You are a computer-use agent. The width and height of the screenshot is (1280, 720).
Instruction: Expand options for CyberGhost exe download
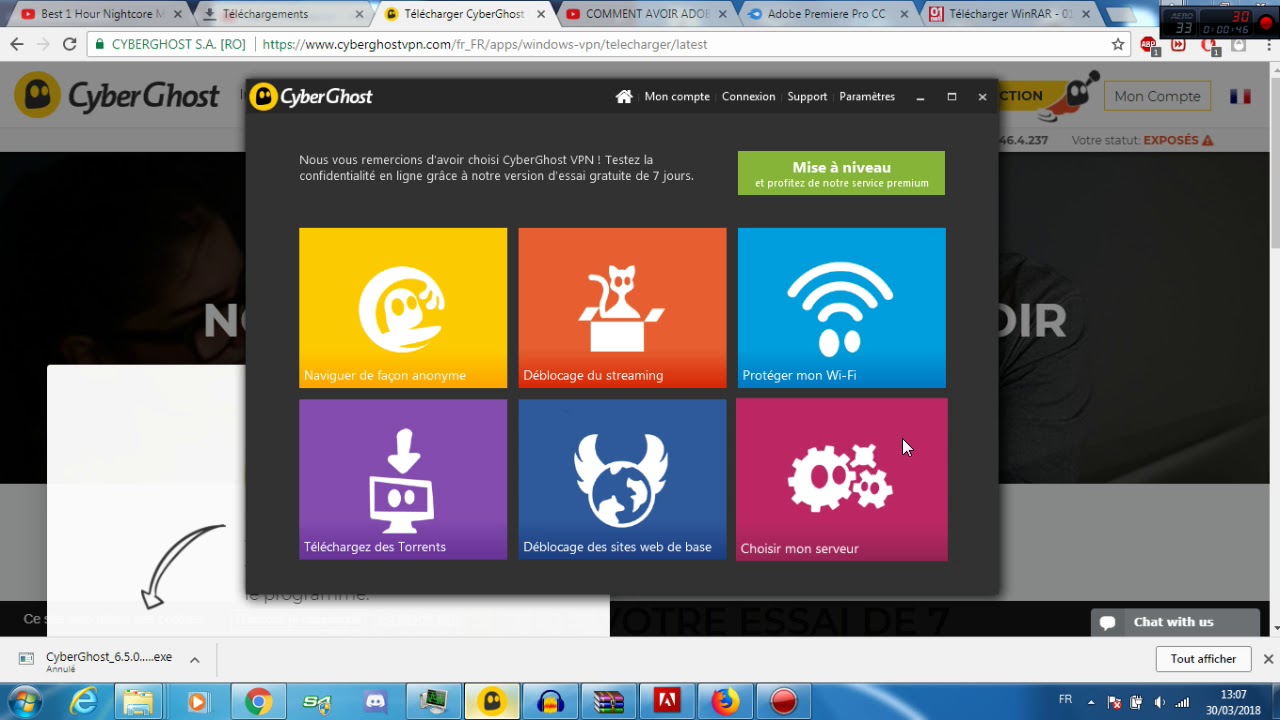coord(195,660)
